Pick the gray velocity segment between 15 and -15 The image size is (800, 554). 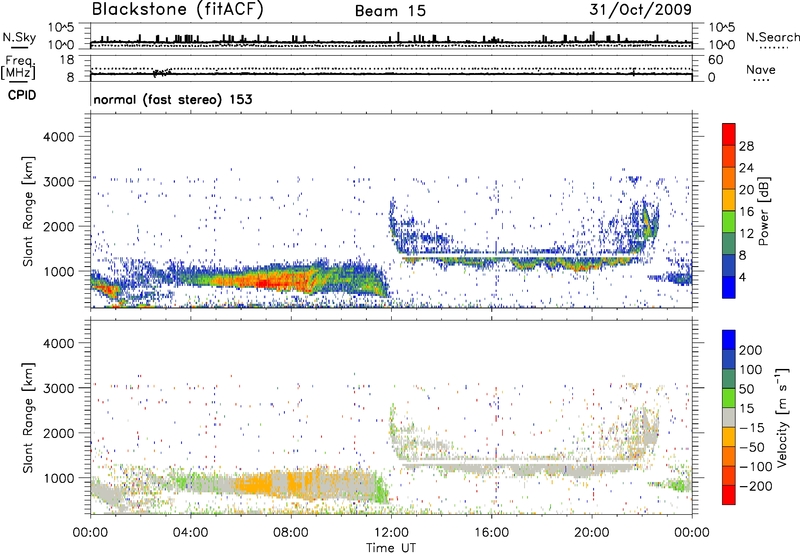tap(729, 417)
